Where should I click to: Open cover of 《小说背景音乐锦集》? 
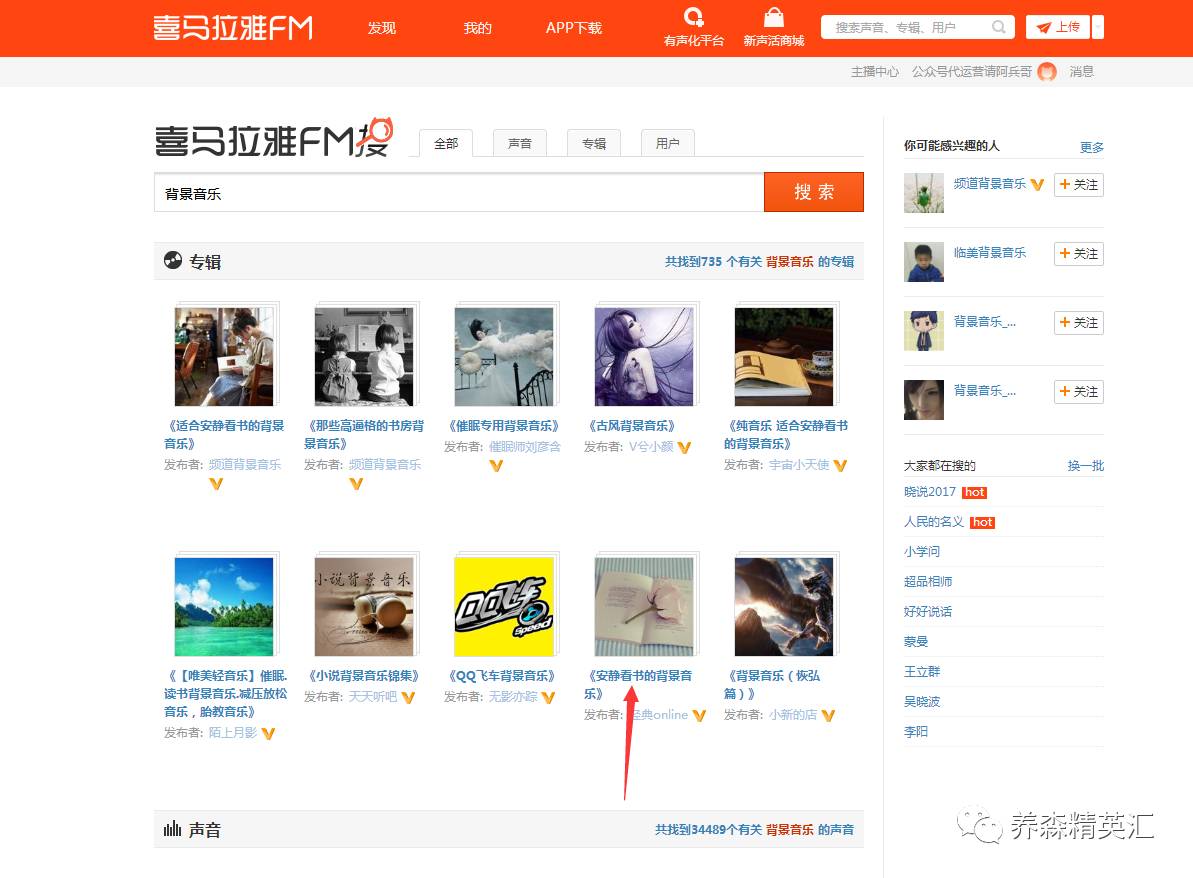point(364,606)
